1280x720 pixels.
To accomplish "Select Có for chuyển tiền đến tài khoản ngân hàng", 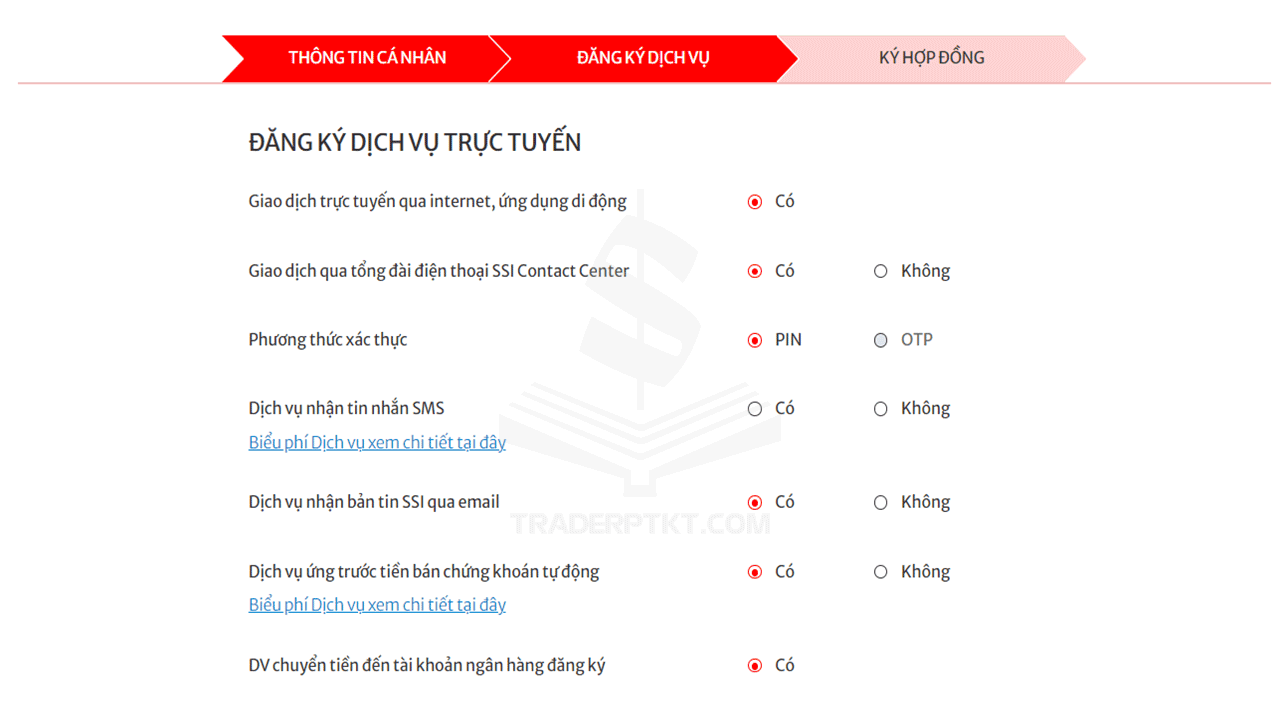I will coord(755,666).
